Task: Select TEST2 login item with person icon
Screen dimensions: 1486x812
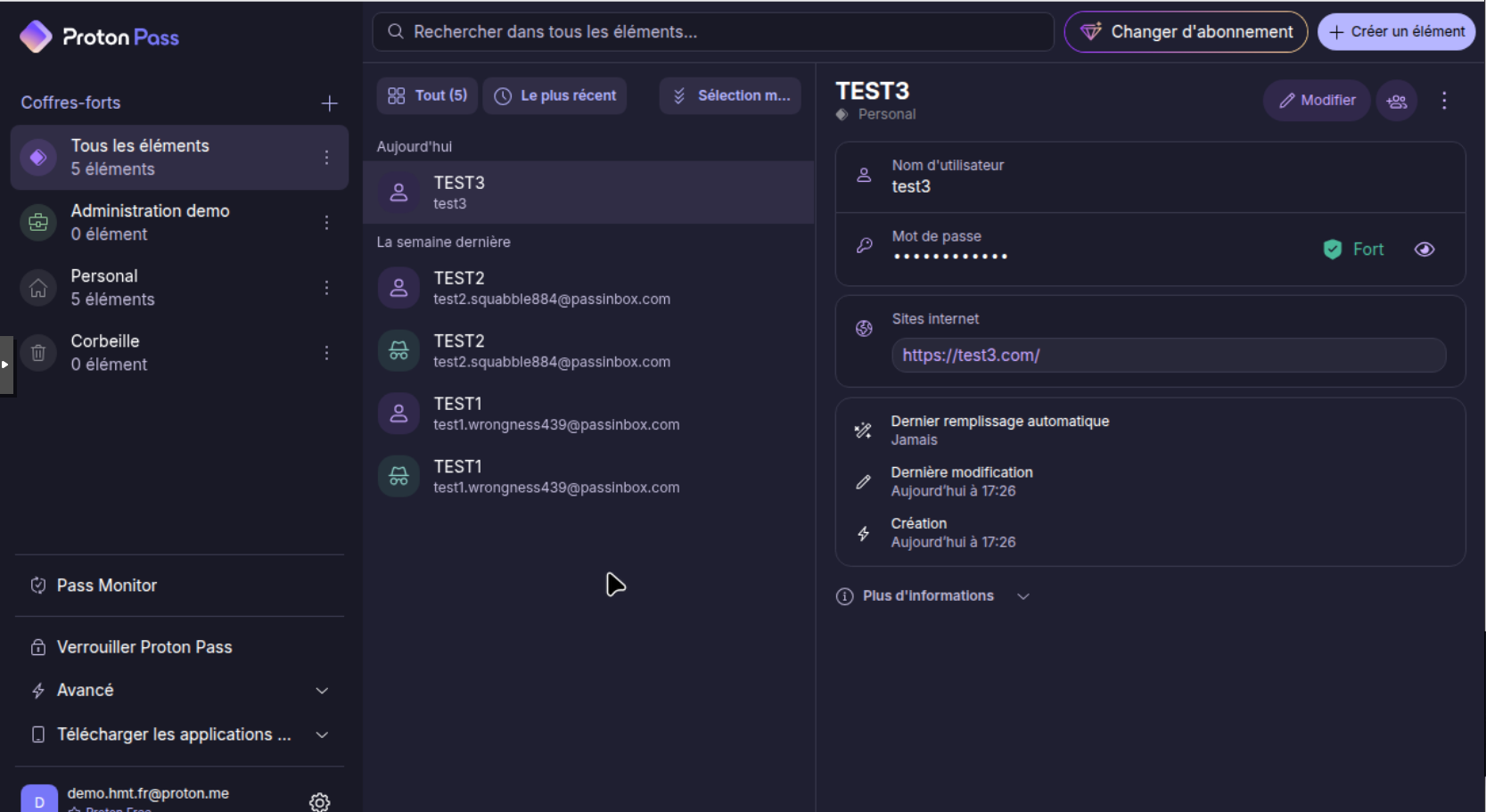Action: click(x=588, y=288)
